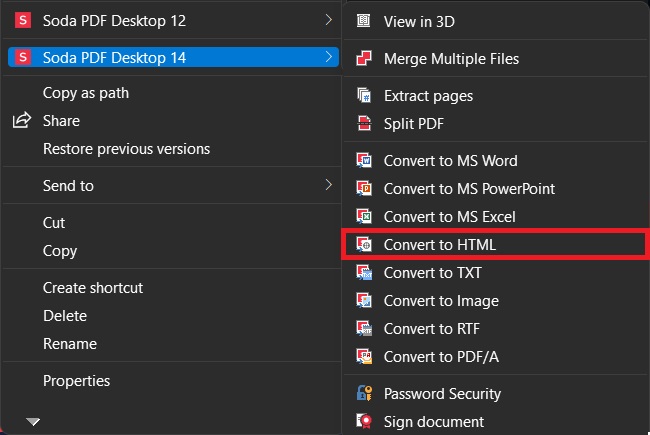Viewport: 650px width, 435px height.
Task: Click the Convert to Image icon
Action: (x=364, y=301)
